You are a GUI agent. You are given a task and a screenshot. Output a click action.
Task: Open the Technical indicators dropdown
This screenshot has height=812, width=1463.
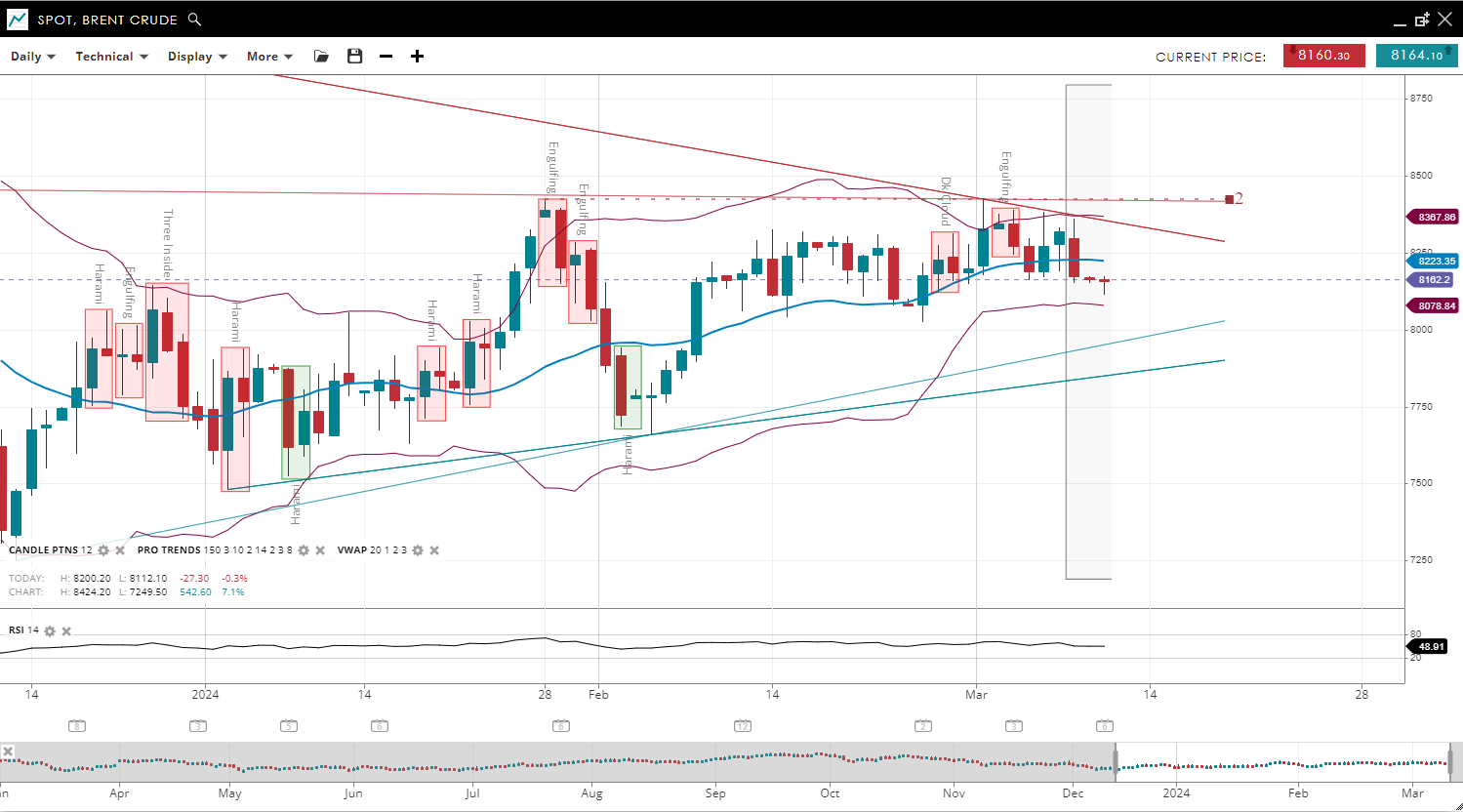(x=111, y=57)
